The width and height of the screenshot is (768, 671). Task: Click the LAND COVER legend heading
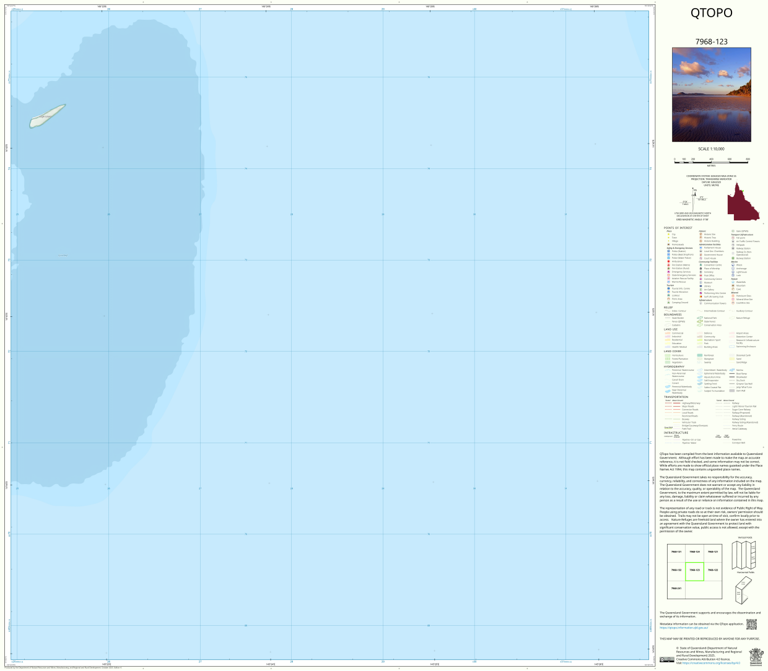click(672, 351)
